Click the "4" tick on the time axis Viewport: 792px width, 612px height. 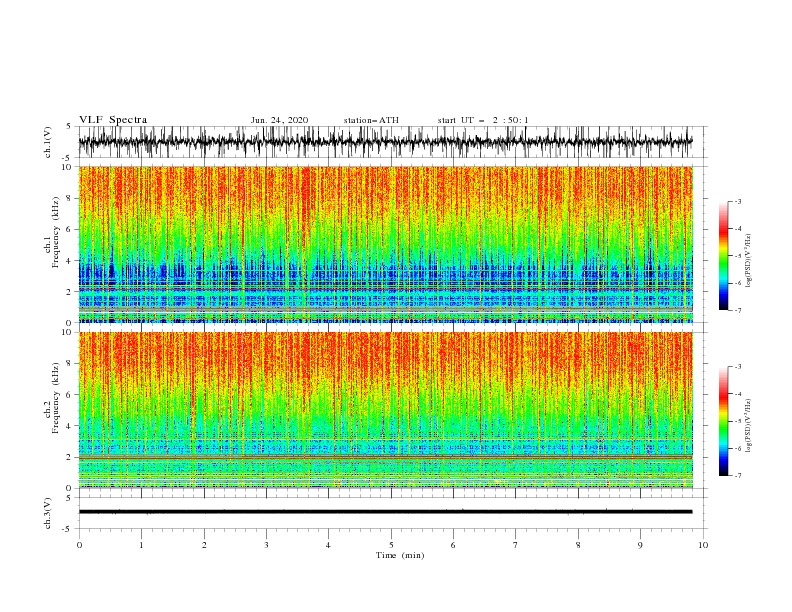point(328,545)
